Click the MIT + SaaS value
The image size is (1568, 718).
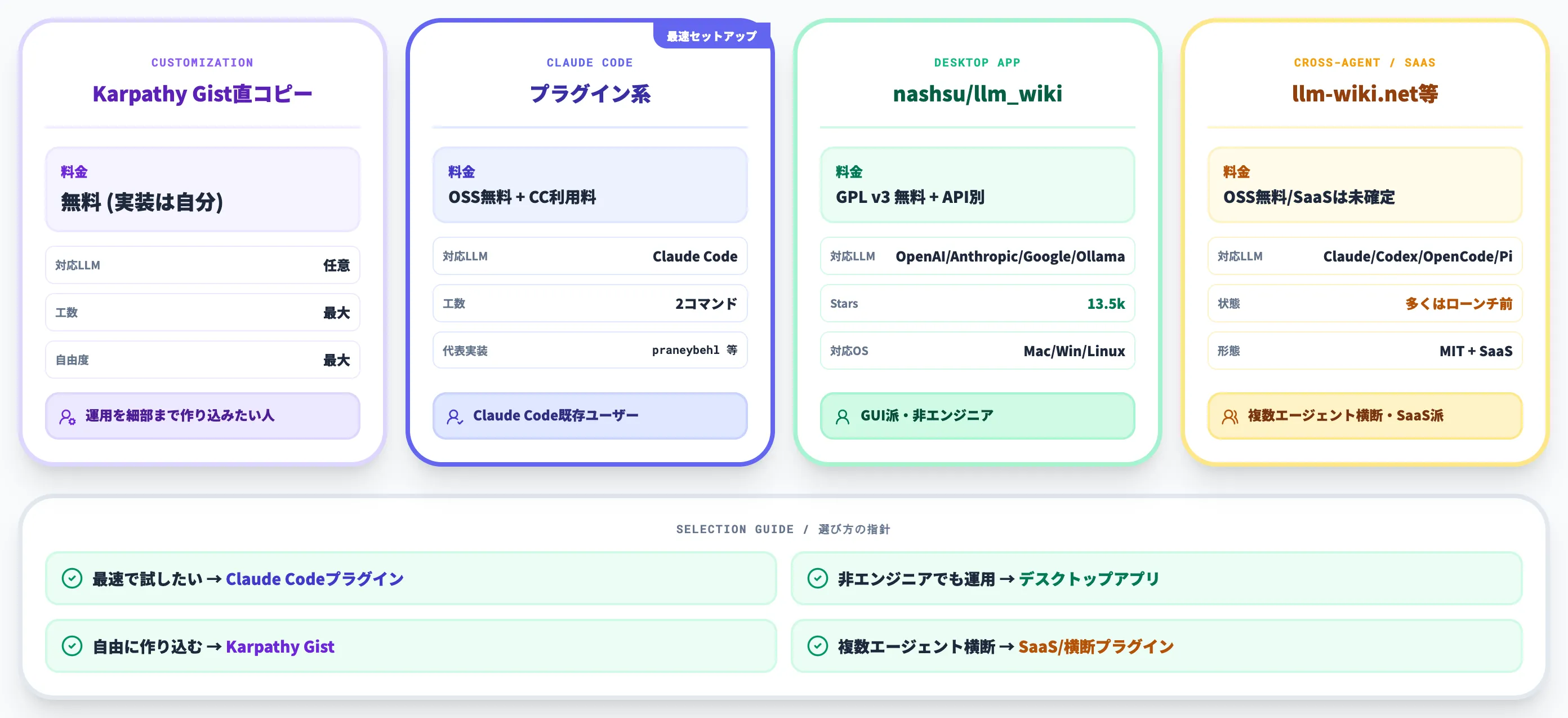tap(1476, 351)
